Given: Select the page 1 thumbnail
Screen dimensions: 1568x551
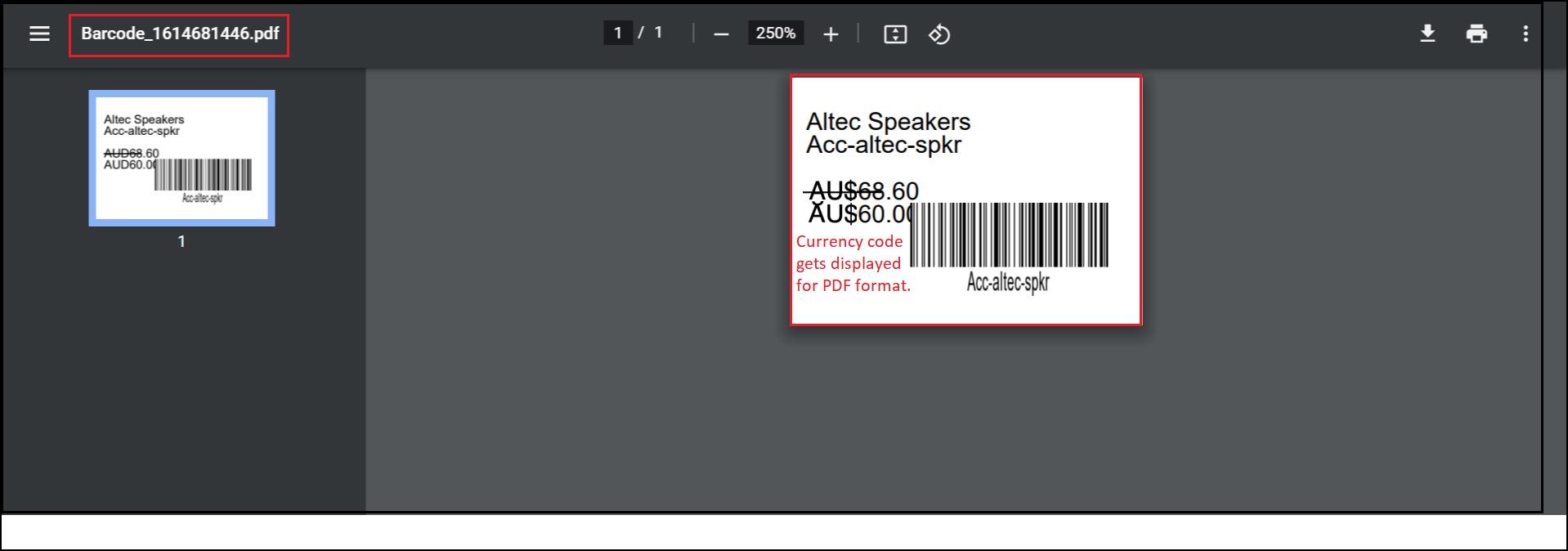Looking at the screenshot, I should pyautogui.click(x=181, y=158).
